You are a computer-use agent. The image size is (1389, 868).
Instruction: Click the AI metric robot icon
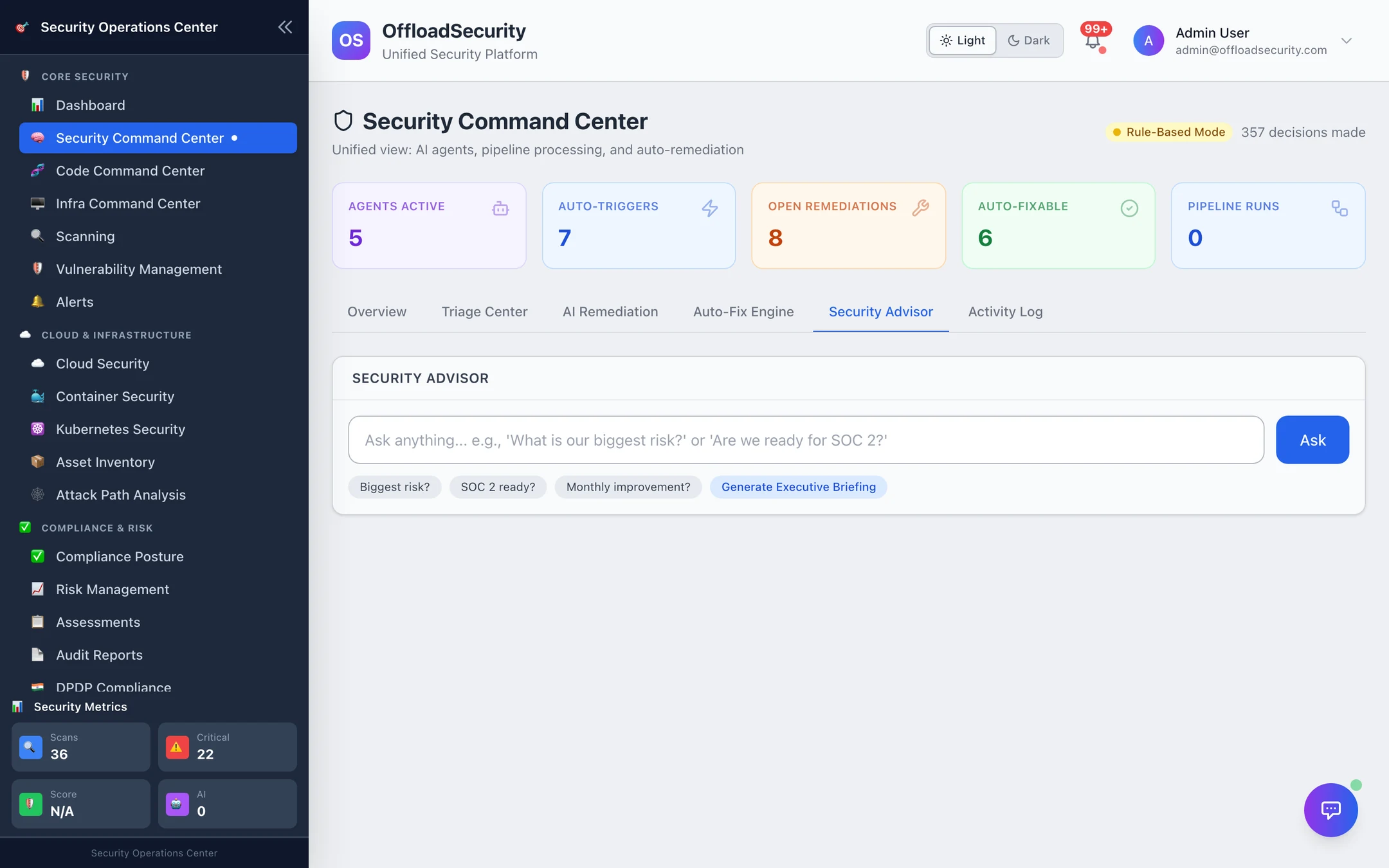click(x=177, y=804)
